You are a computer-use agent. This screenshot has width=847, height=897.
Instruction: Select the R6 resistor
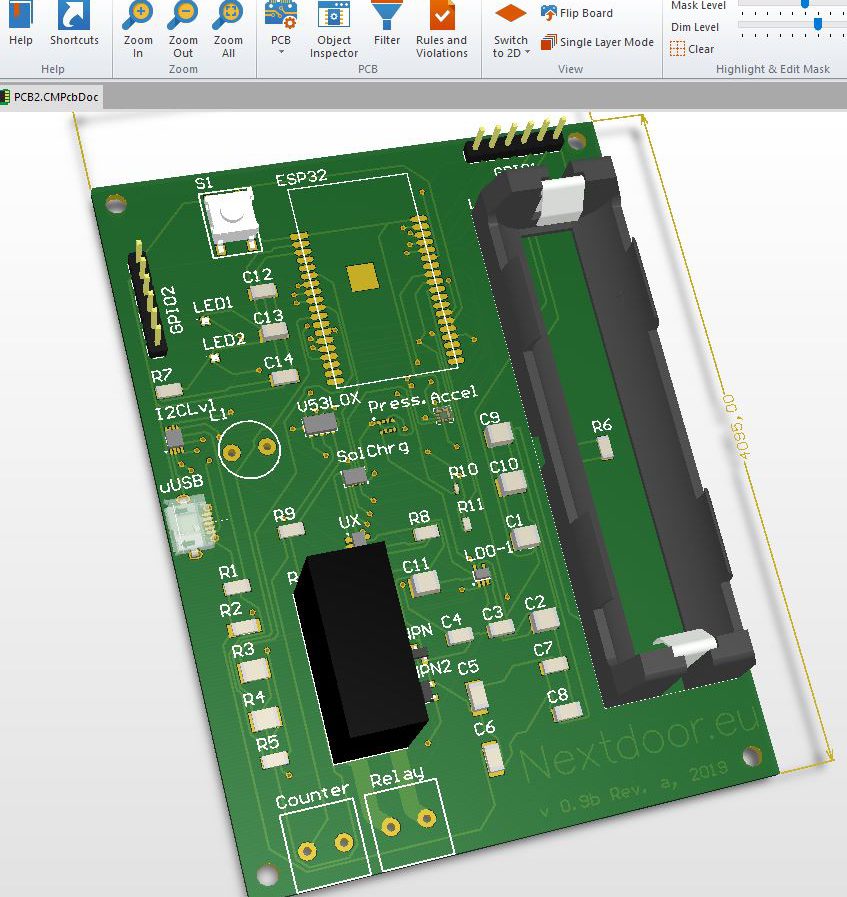(x=605, y=448)
